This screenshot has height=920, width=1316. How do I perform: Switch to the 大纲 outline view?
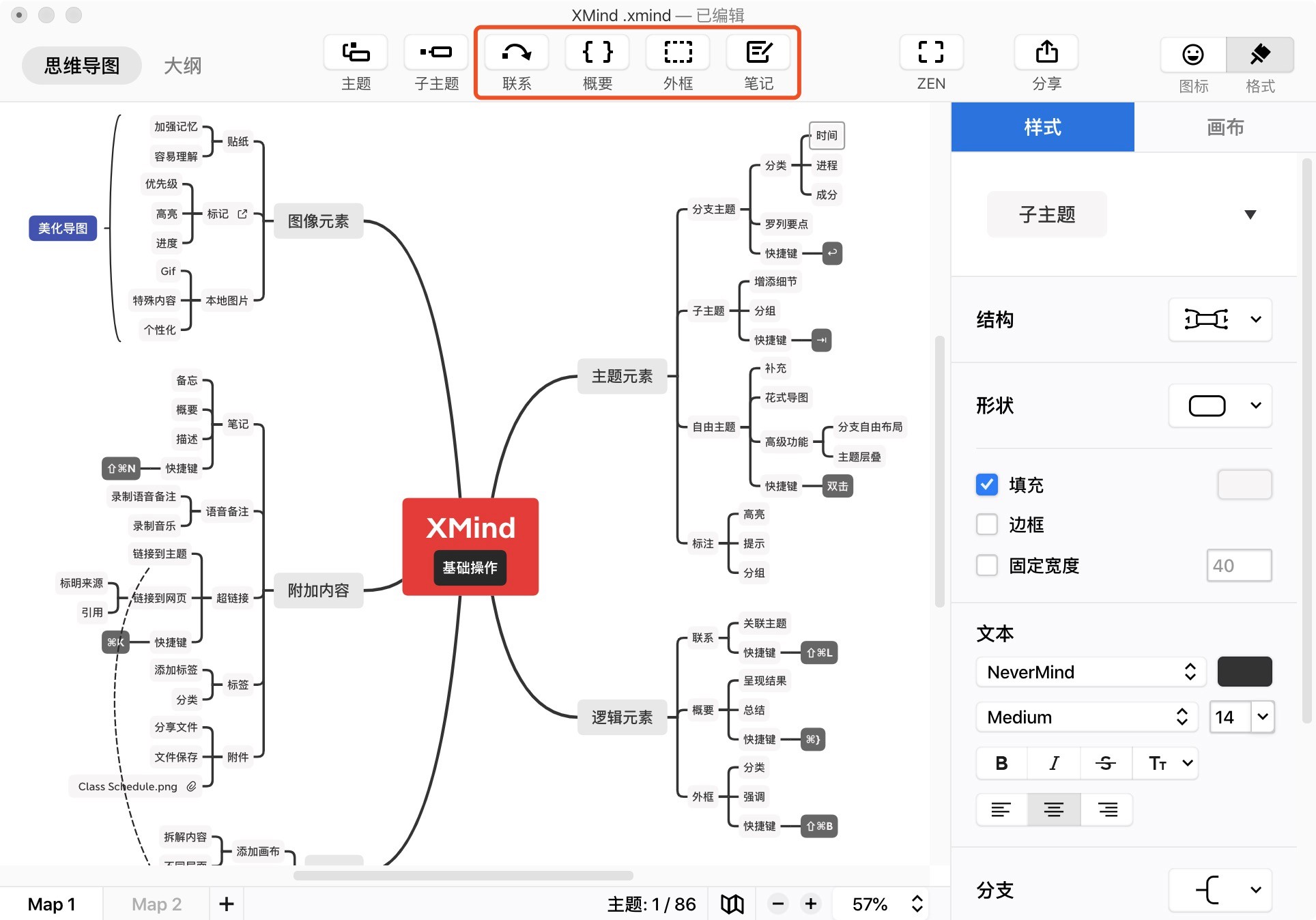point(182,65)
